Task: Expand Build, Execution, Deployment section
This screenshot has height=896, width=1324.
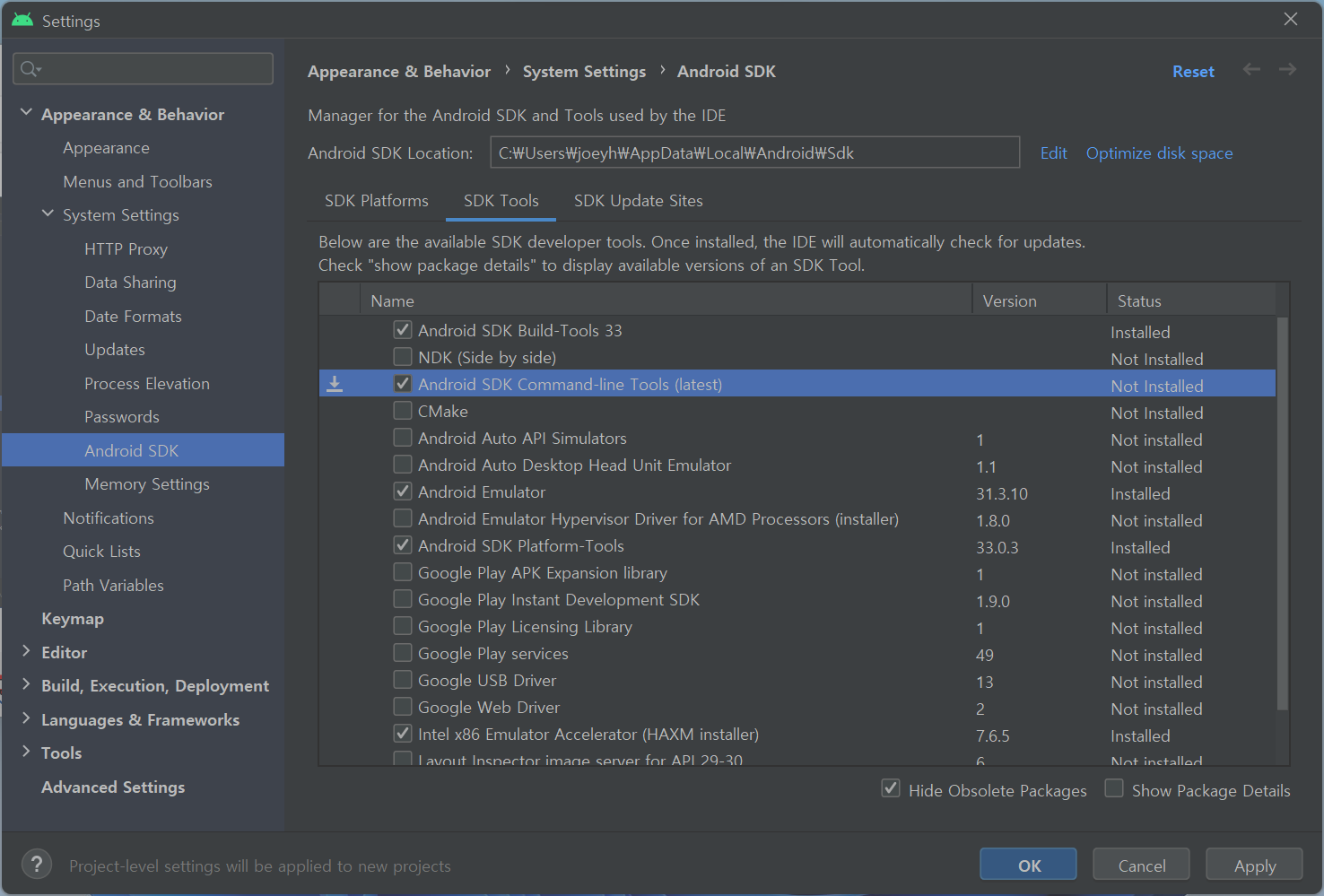Action: 26,684
